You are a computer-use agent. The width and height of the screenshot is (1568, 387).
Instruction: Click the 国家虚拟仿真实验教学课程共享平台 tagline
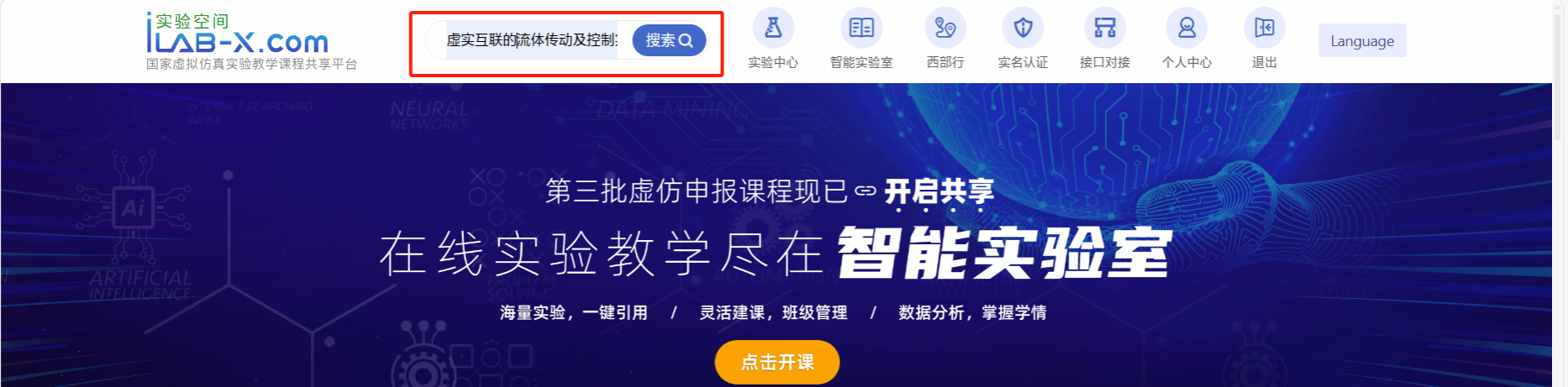251,64
